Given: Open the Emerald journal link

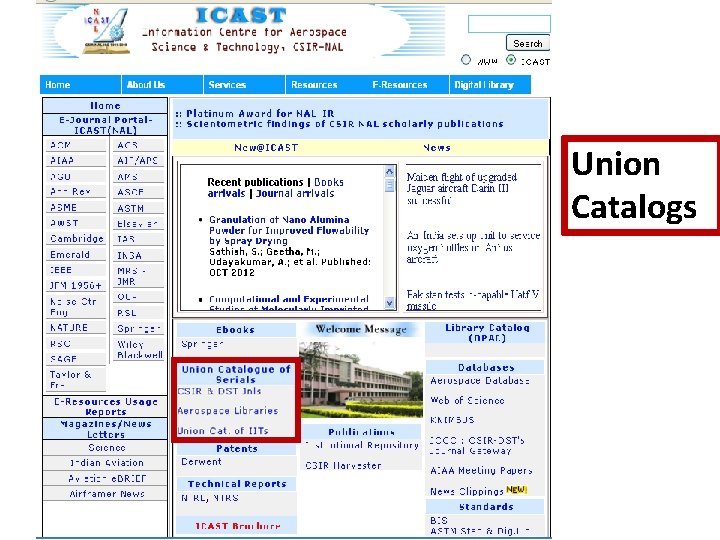Looking at the screenshot, I should click(70, 255).
